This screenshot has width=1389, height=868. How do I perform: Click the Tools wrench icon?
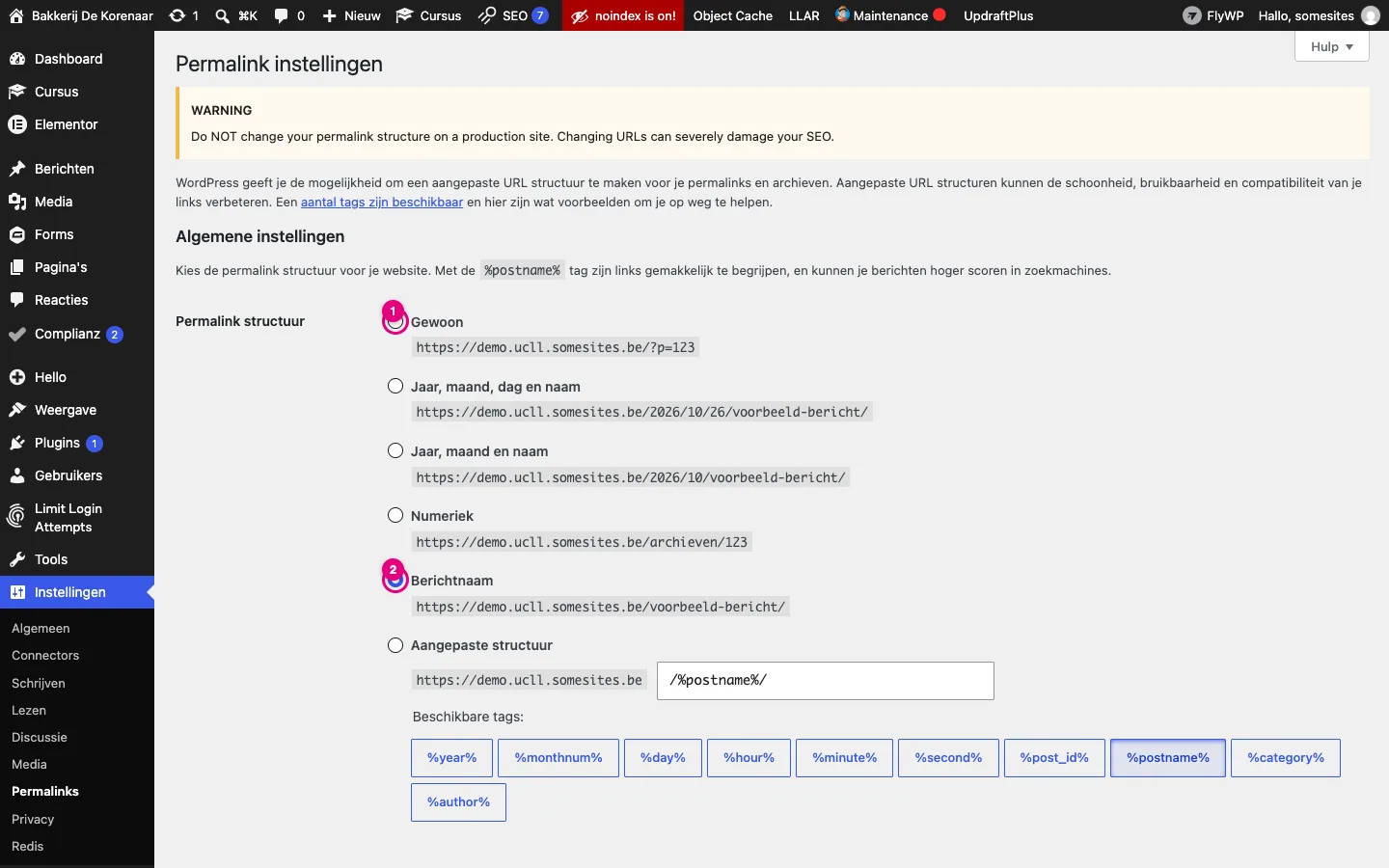point(16,559)
